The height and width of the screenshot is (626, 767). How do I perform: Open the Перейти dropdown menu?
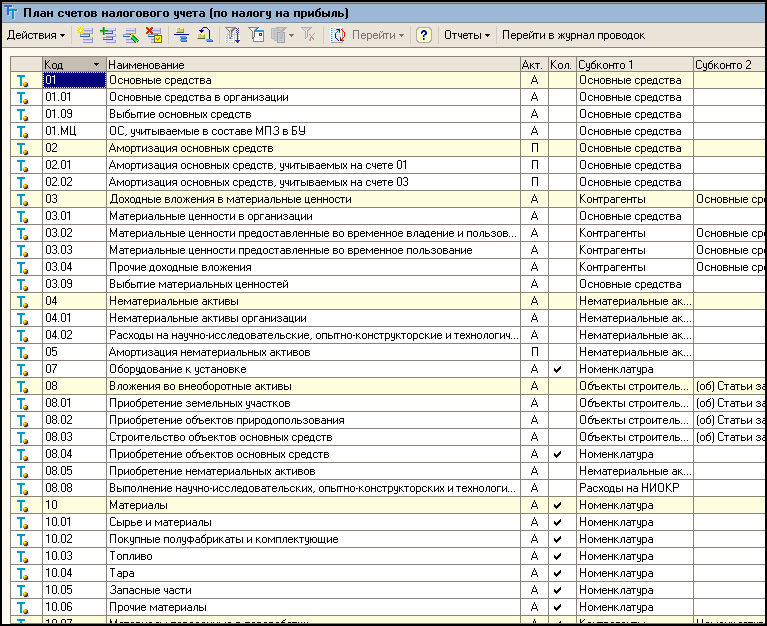[378, 35]
